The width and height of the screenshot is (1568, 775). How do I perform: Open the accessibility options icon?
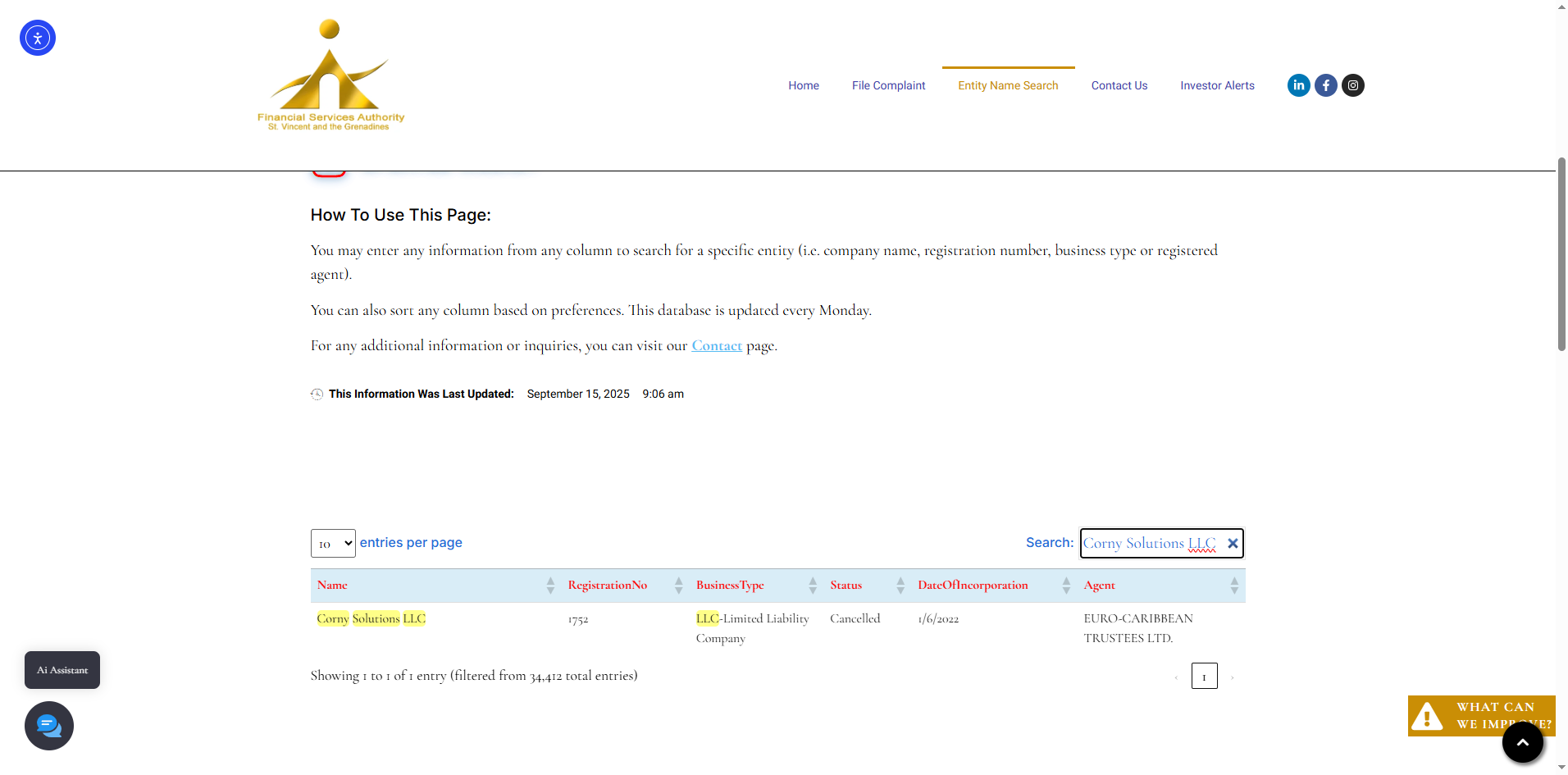pyautogui.click(x=38, y=38)
